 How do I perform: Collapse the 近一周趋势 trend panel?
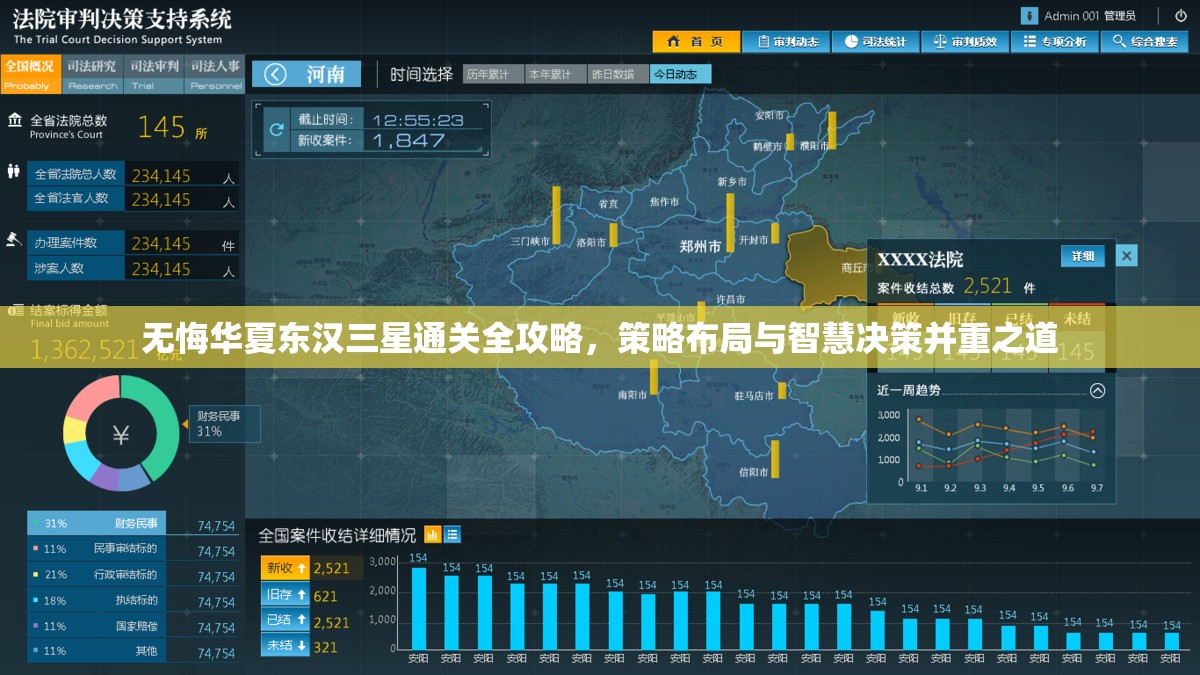coord(1097,391)
